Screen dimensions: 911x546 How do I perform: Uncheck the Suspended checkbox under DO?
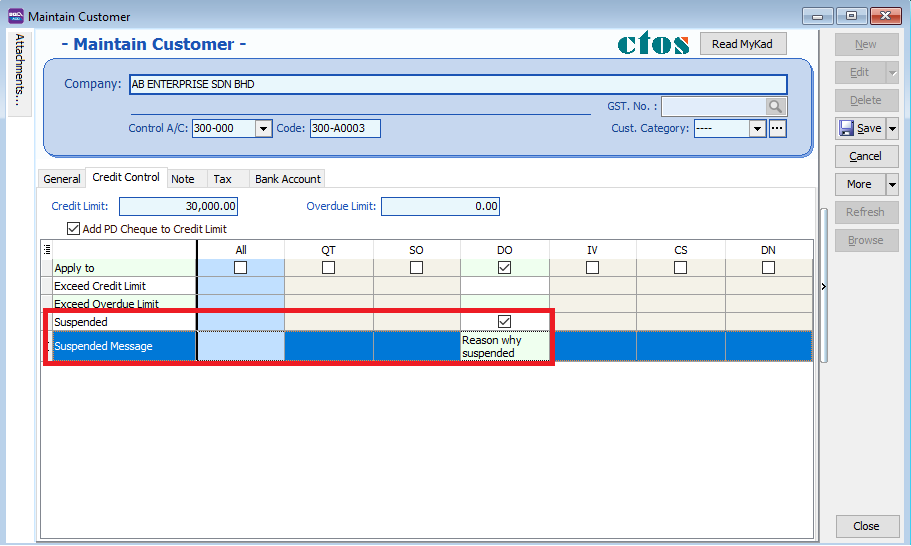click(x=505, y=322)
